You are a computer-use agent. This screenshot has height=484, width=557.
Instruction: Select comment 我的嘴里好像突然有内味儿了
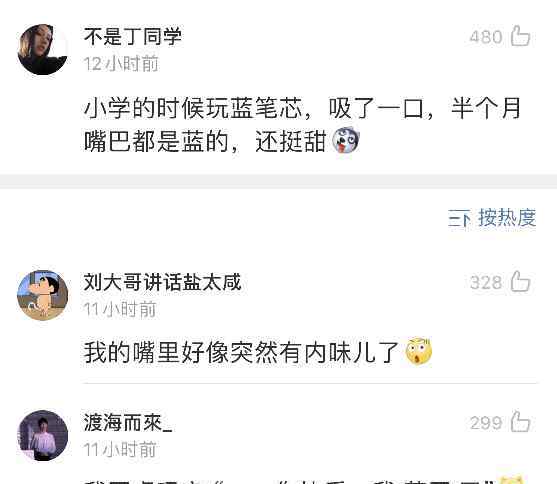(242, 352)
